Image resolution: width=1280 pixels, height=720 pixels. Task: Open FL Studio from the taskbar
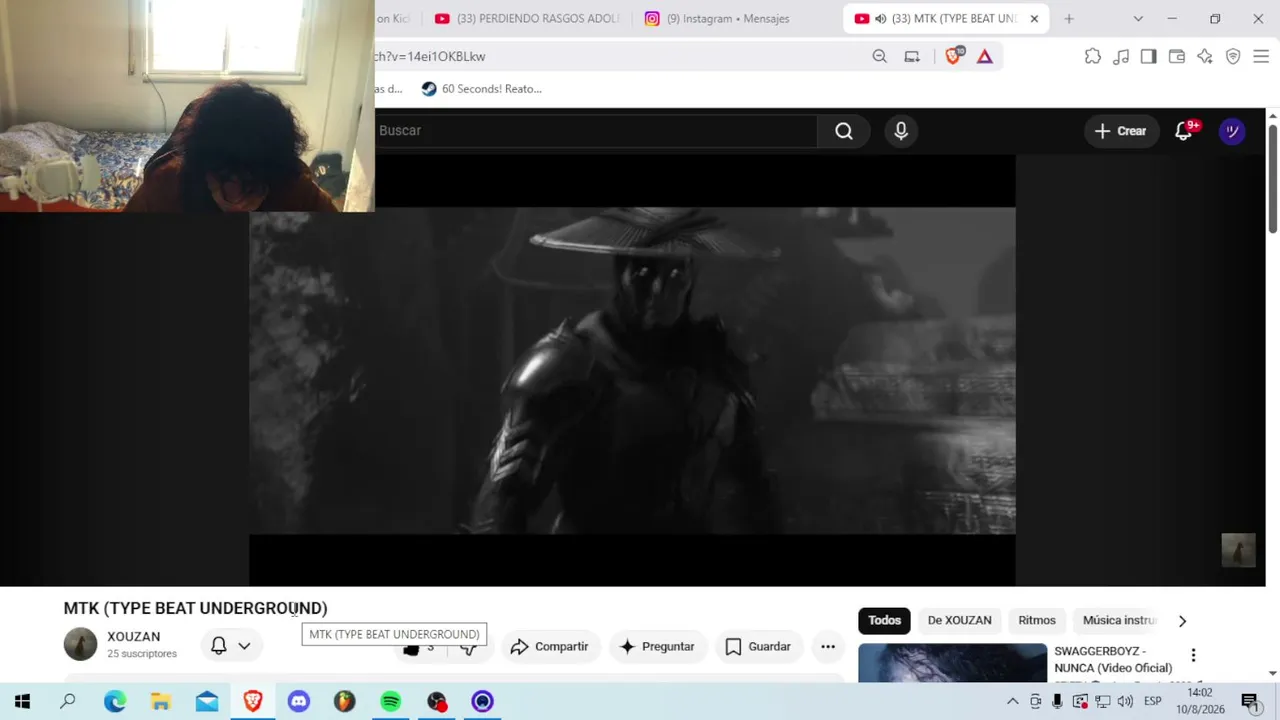coord(345,702)
